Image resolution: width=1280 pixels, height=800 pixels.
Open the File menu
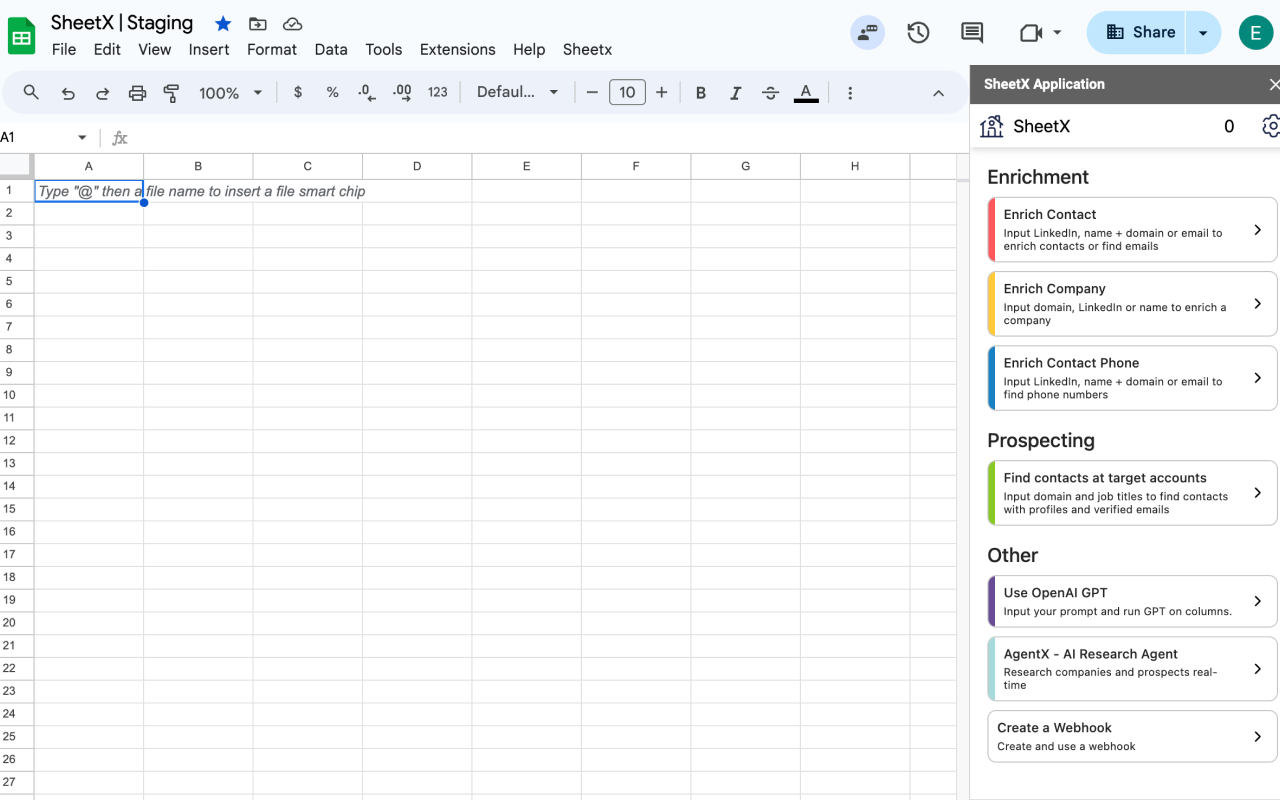tap(64, 49)
